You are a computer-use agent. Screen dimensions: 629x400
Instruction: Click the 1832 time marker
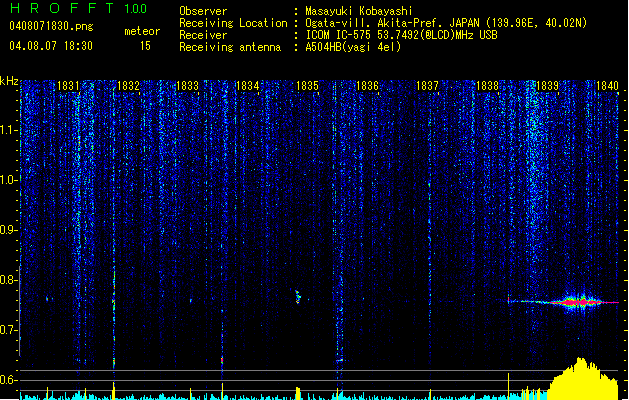[128, 86]
